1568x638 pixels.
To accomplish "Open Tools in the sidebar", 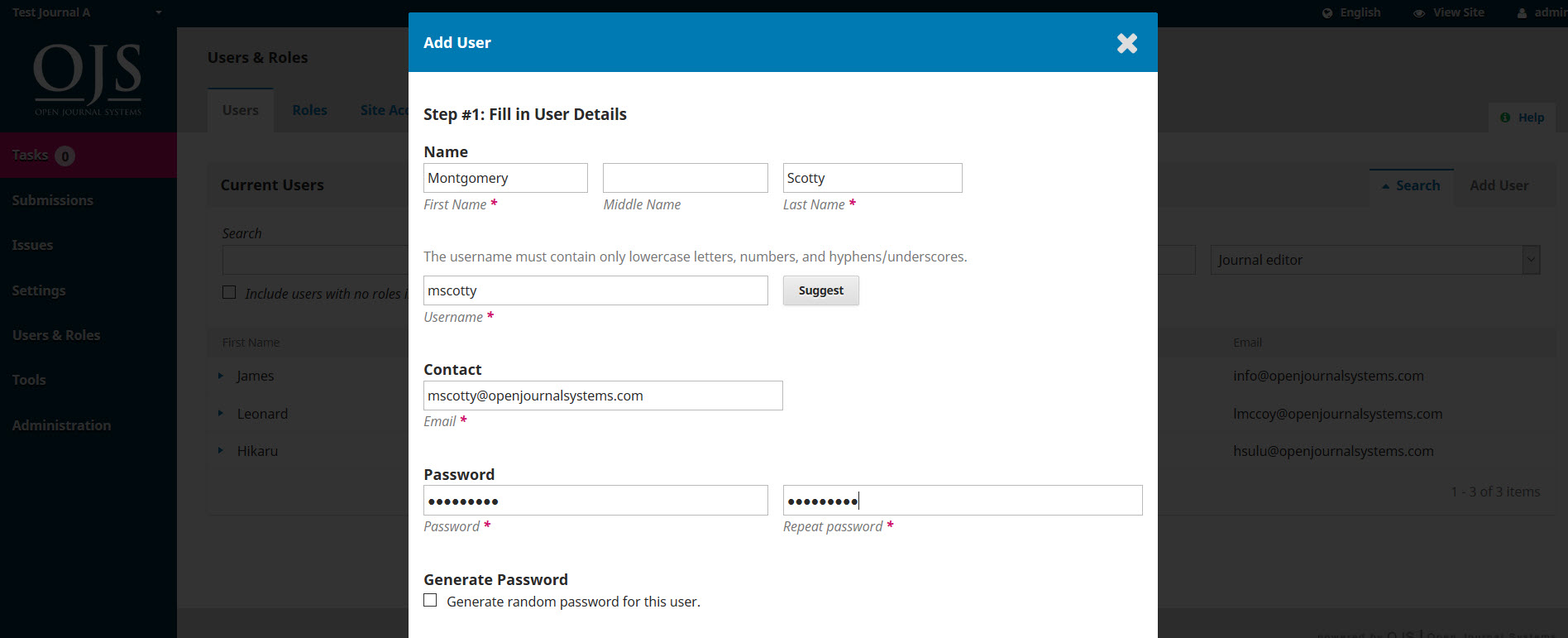I will (29, 380).
